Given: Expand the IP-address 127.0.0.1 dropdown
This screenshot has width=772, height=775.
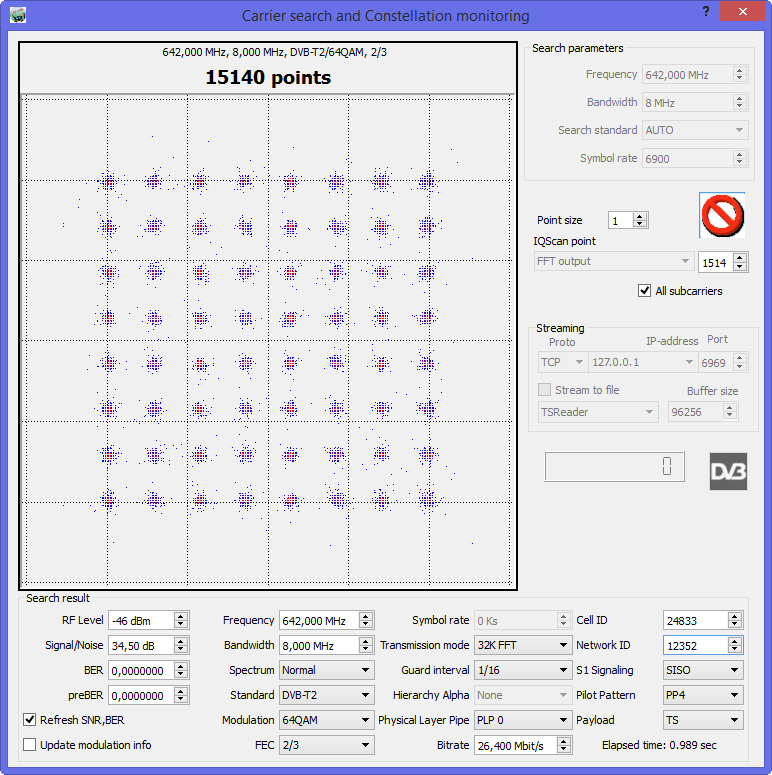Looking at the screenshot, I should 642,362.
